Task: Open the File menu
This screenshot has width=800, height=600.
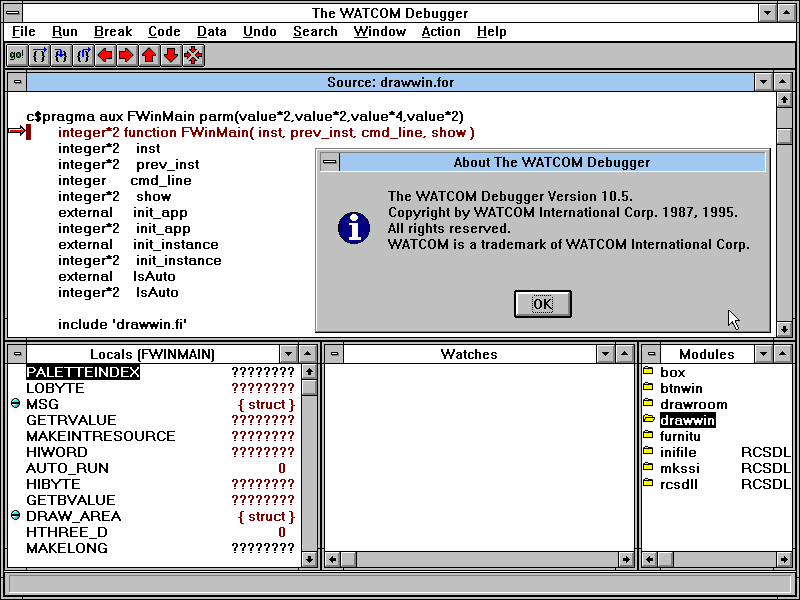Action: [23, 32]
